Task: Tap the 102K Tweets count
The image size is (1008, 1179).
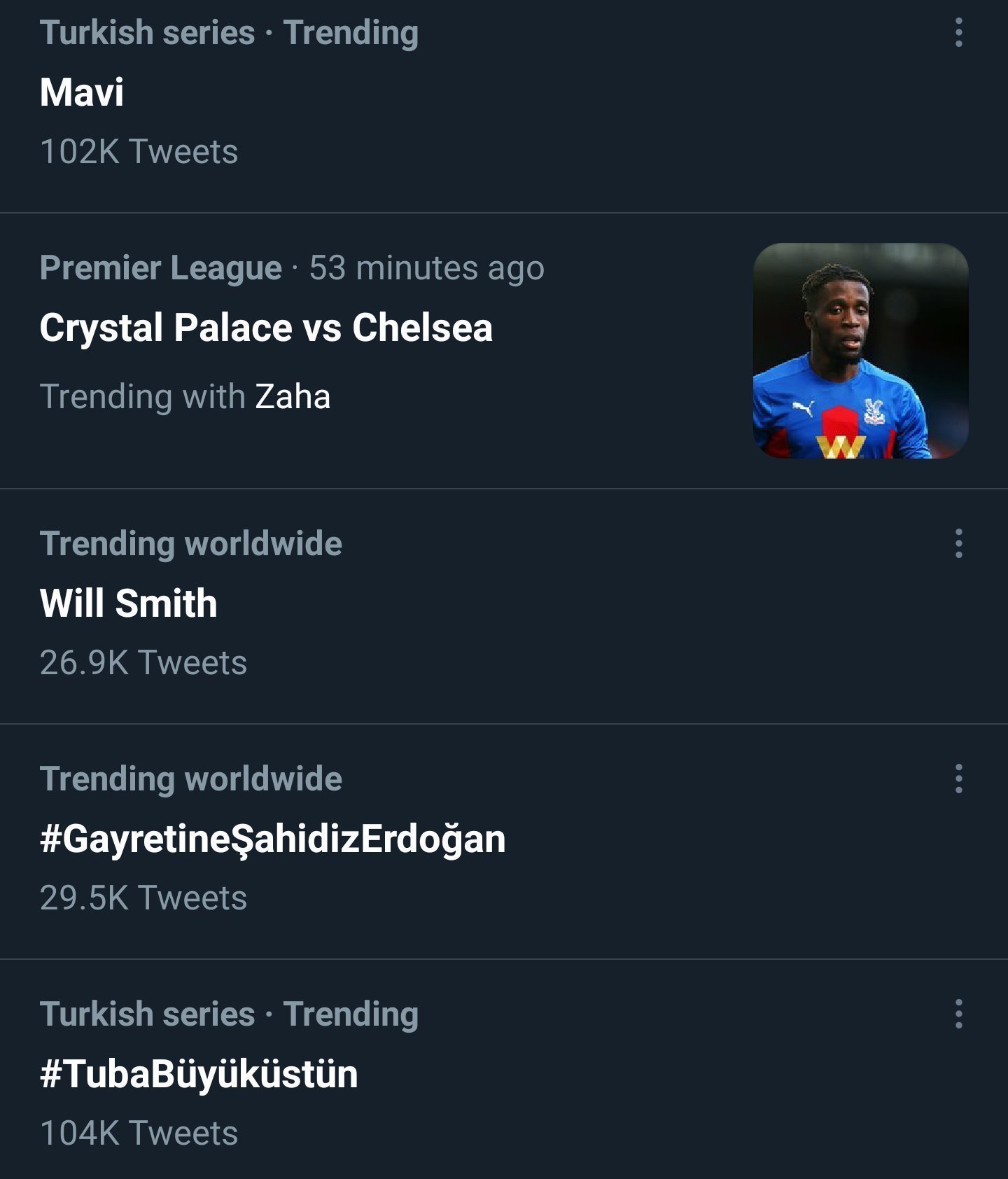Action: coord(139,152)
